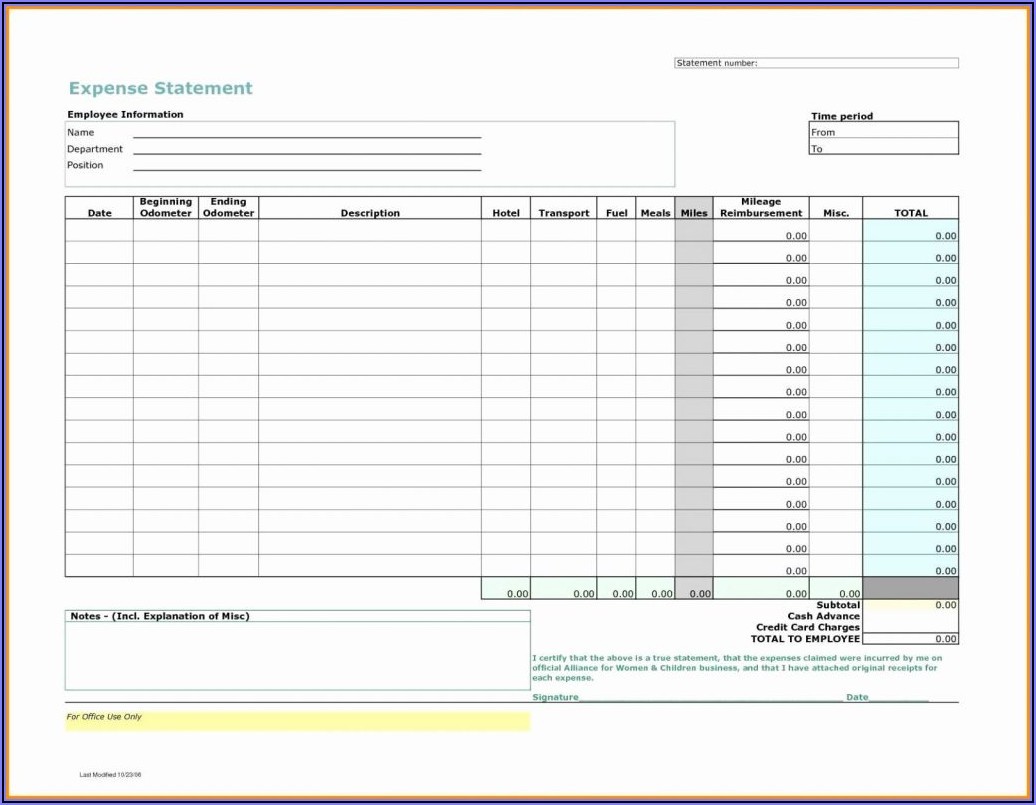Select the yellow For Office Use Only area
The height and width of the screenshot is (805, 1036).
click(297, 721)
